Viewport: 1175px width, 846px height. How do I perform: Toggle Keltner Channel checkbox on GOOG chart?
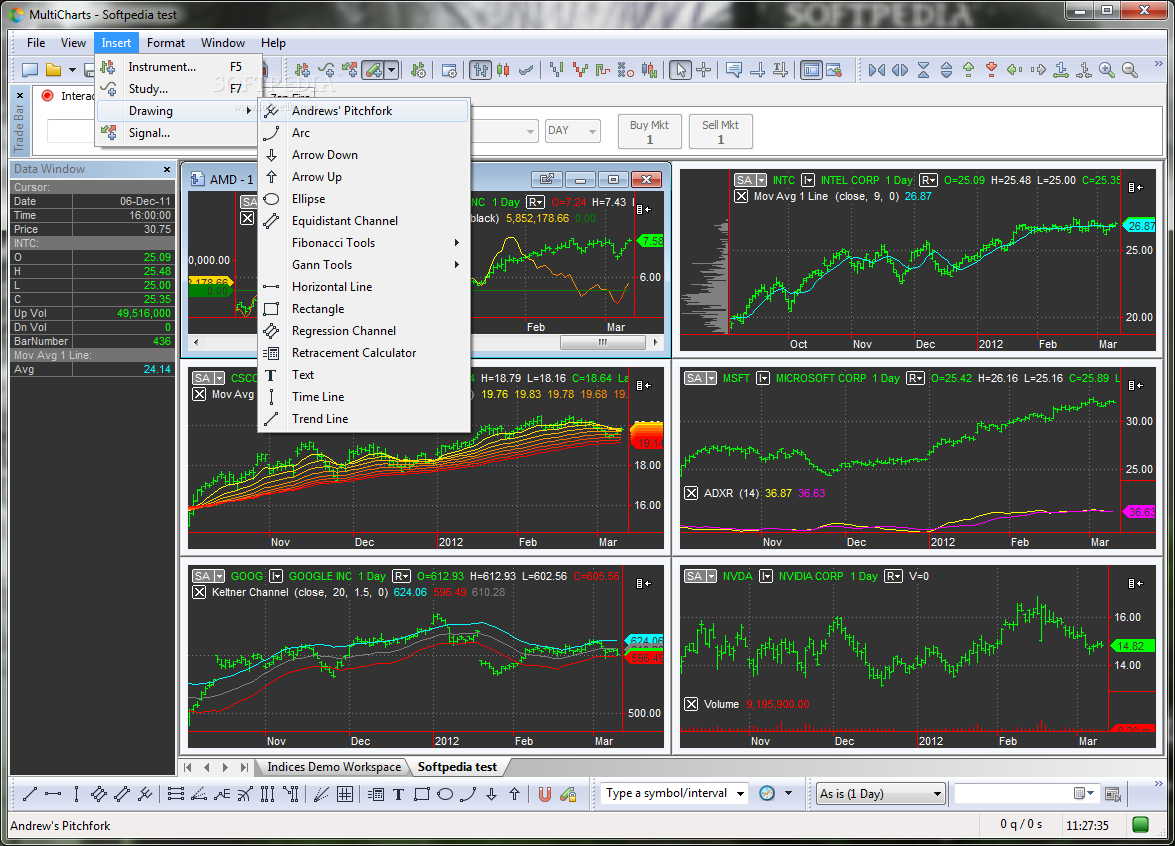click(x=199, y=592)
